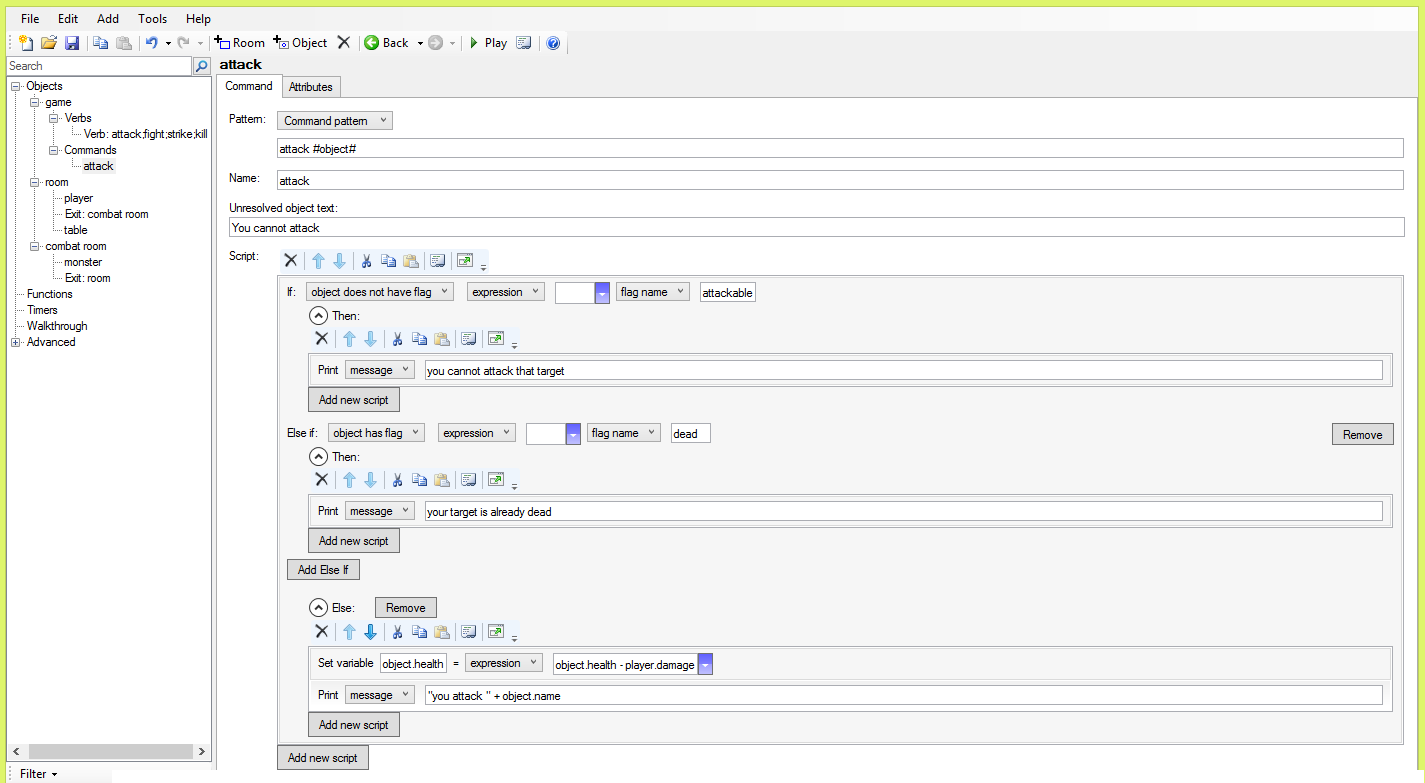Open the Command pattern dropdown
Screen dimensions: 1425x783
pos(334,121)
